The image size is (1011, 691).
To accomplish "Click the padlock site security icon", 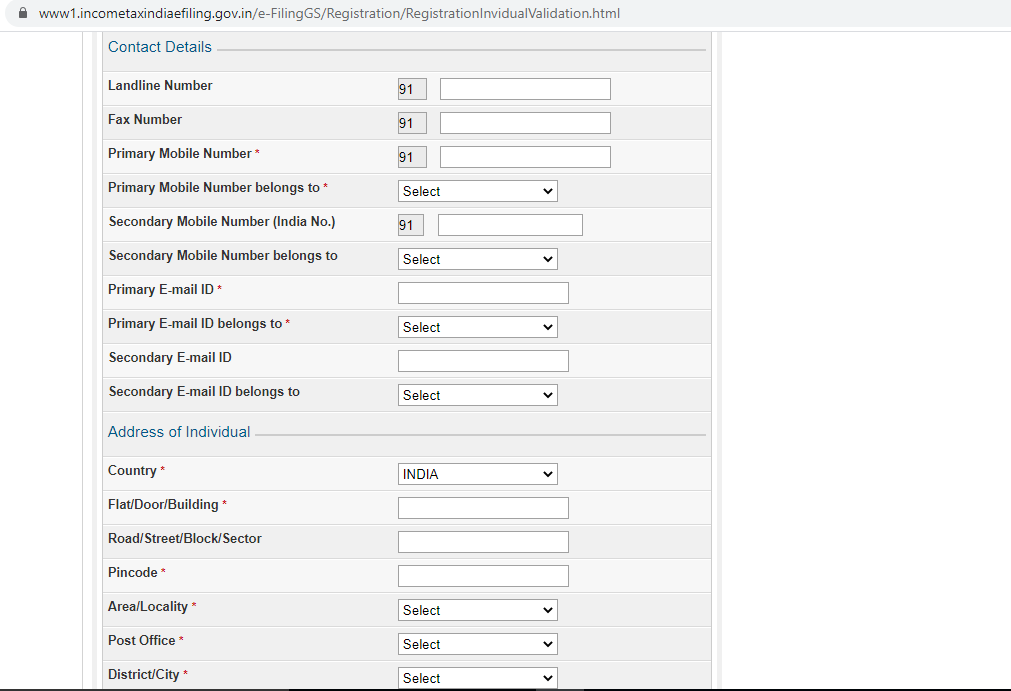I will 23,13.
